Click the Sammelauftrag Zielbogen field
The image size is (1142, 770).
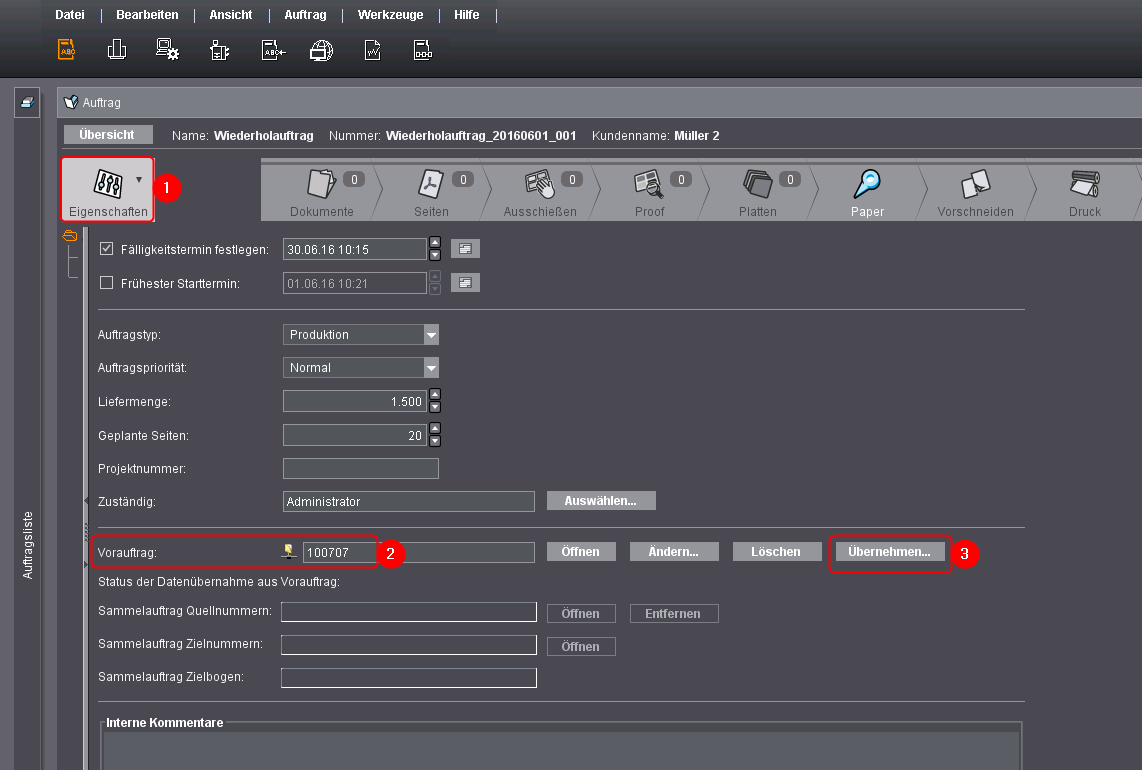(x=409, y=677)
